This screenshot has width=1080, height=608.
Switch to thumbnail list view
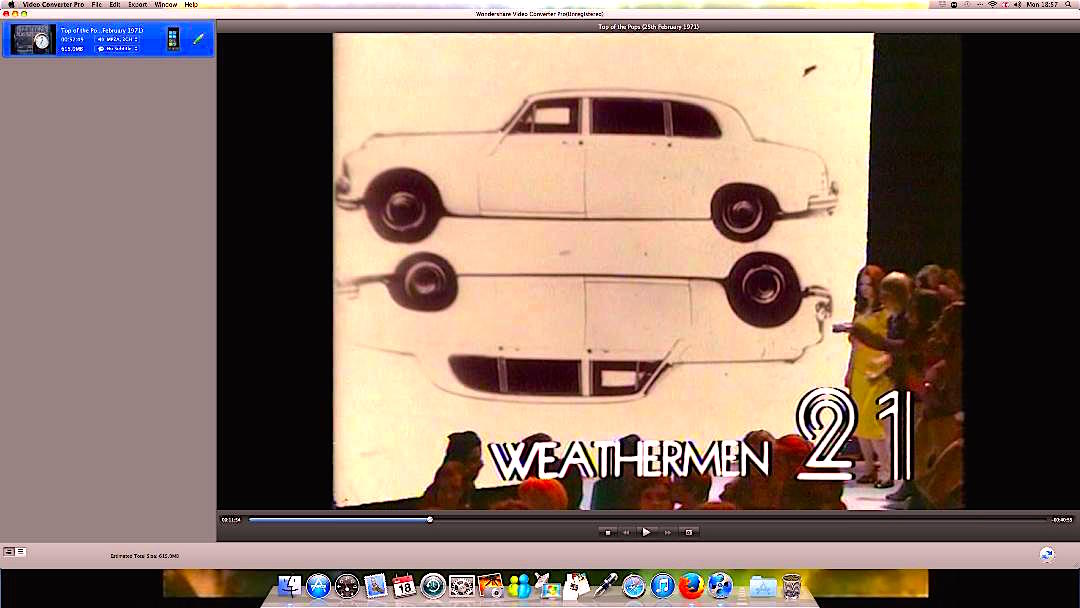coord(9,552)
